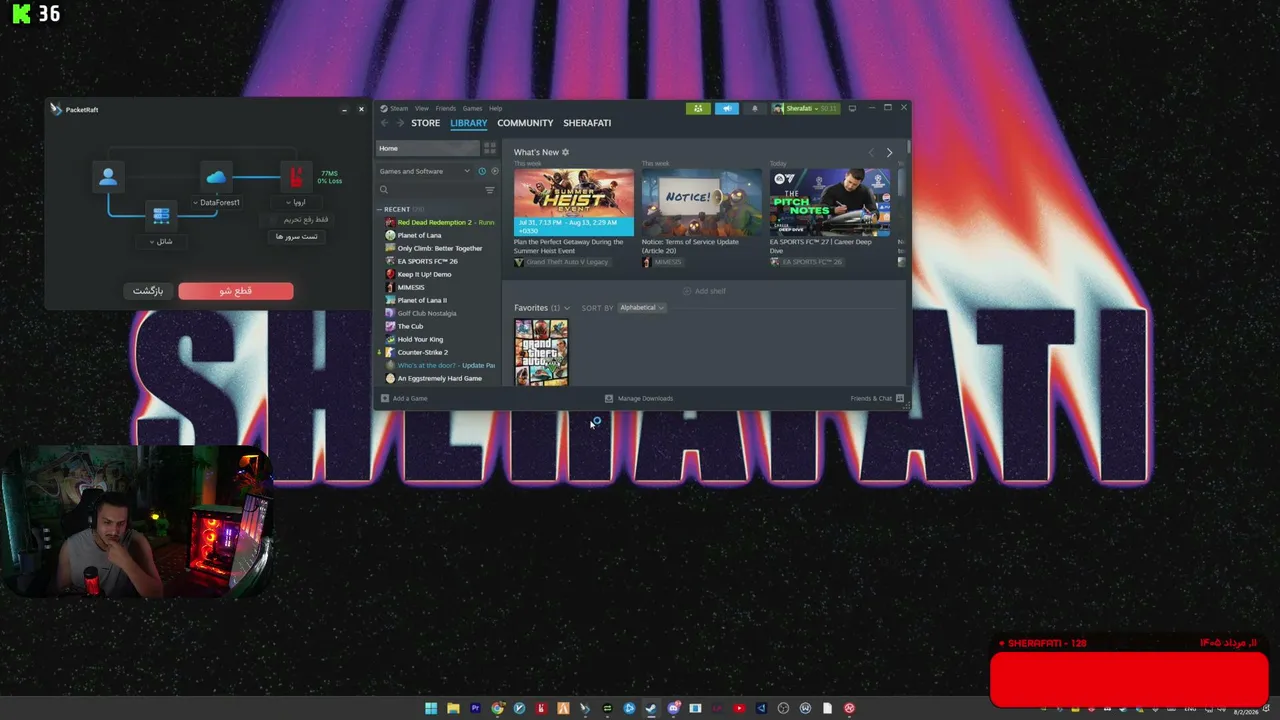Open the DataForest1 server dropdown

[x=216, y=203]
